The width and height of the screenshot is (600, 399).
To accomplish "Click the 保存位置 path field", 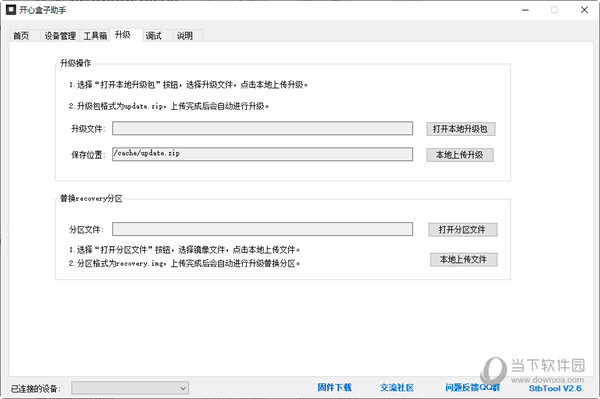I will click(x=262, y=154).
